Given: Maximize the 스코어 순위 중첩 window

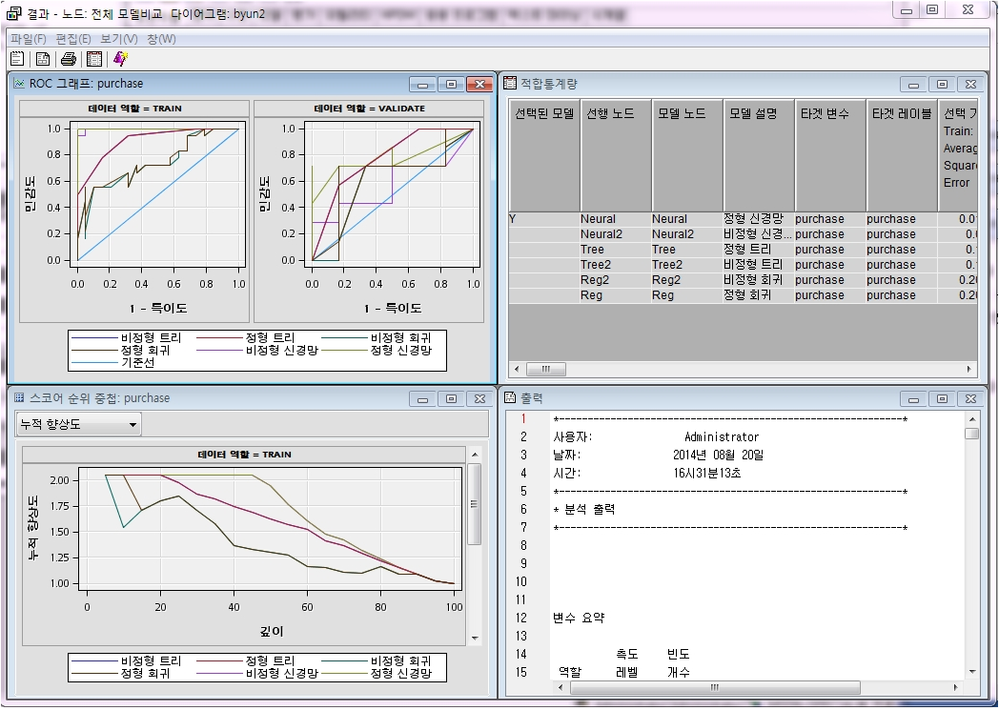Looking at the screenshot, I should 451,399.
